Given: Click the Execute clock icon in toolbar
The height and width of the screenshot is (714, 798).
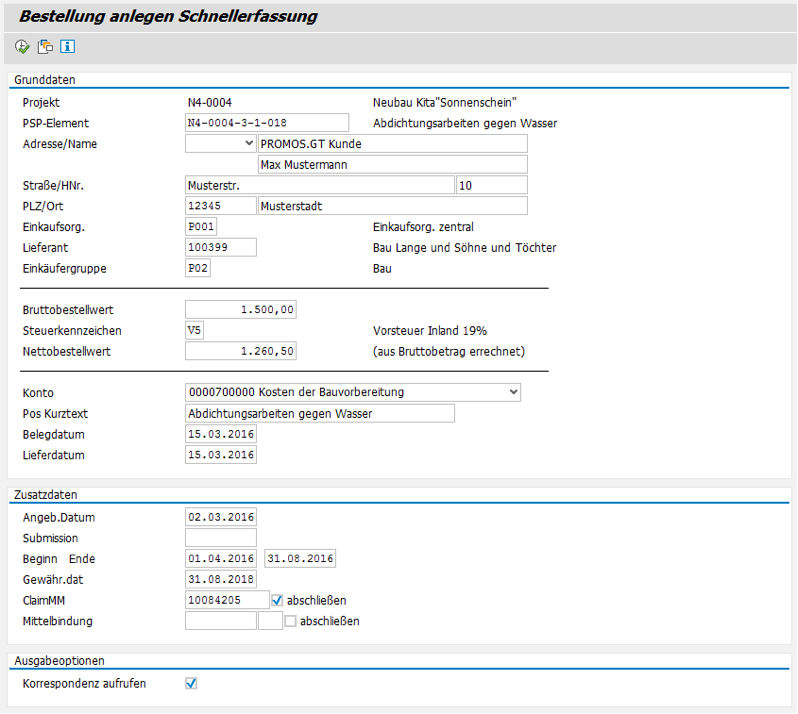Looking at the screenshot, I should [23, 46].
